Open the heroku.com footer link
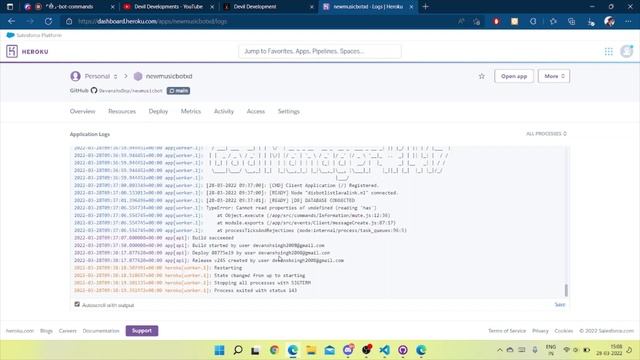The width and height of the screenshot is (640, 360). (20, 331)
